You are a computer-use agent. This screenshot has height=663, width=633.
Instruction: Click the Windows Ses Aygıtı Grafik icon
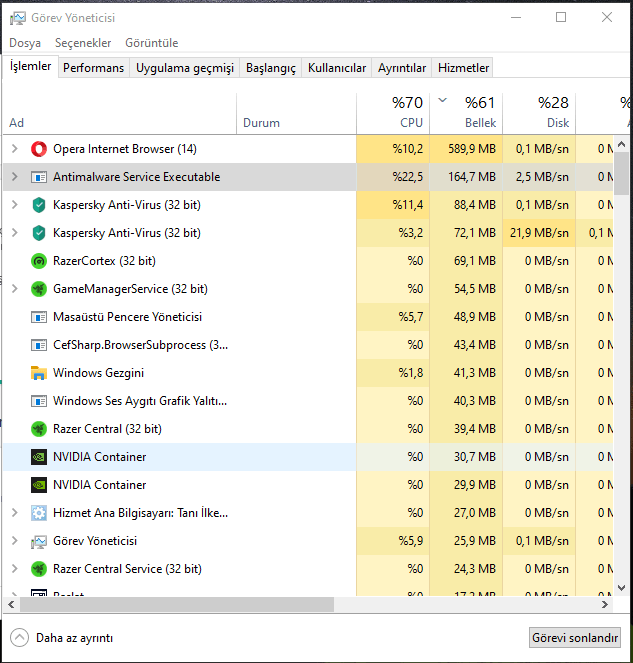(x=39, y=401)
